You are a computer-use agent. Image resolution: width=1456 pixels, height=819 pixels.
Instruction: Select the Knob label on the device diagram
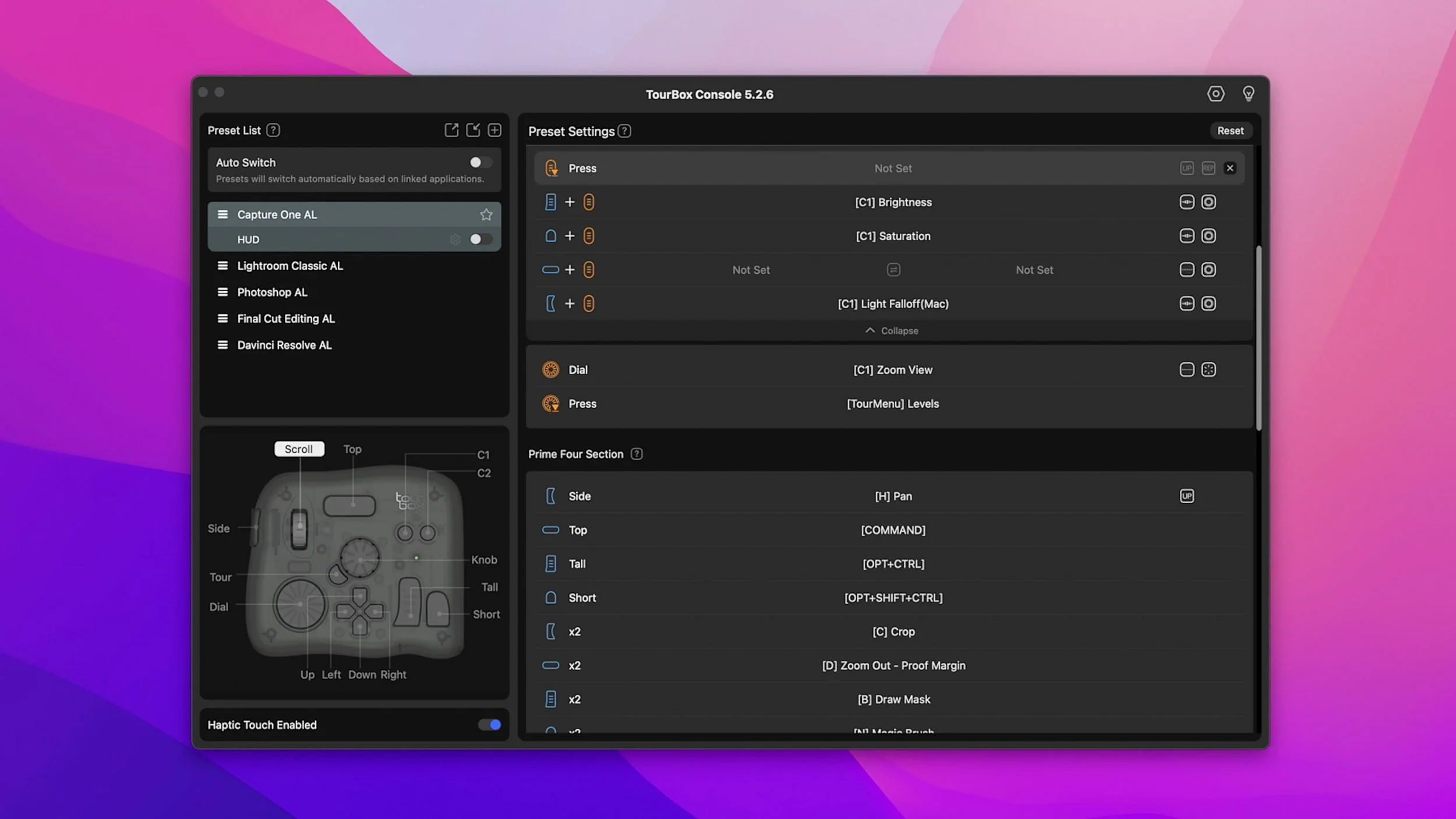(x=484, y=560)
